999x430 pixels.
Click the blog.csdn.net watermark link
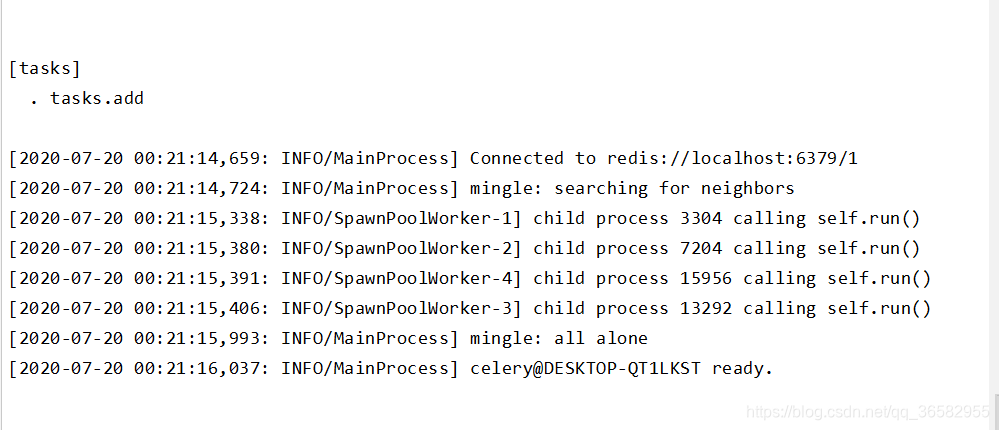tap(867, 412)
